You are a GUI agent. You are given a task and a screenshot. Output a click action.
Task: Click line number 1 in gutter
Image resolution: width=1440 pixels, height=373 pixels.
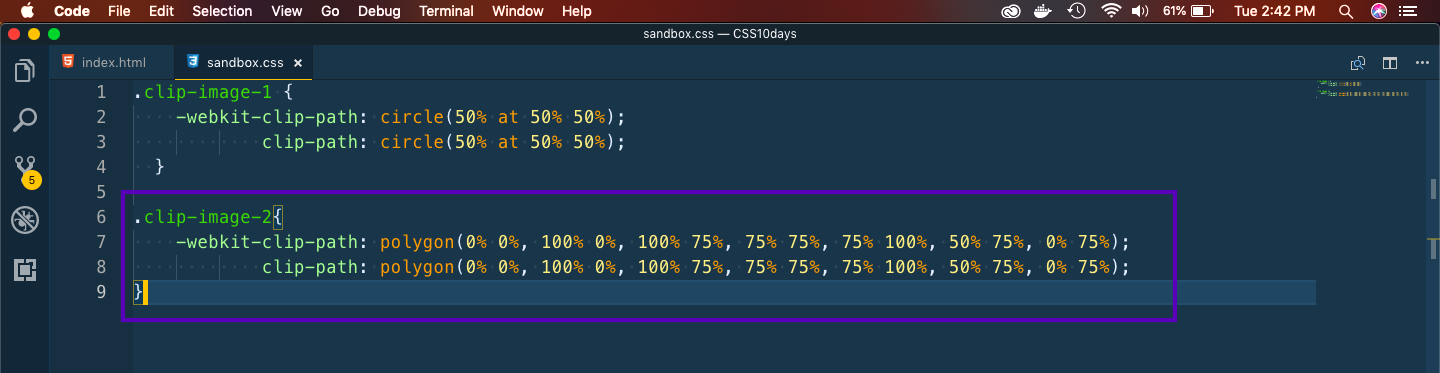tap(100, 92)
